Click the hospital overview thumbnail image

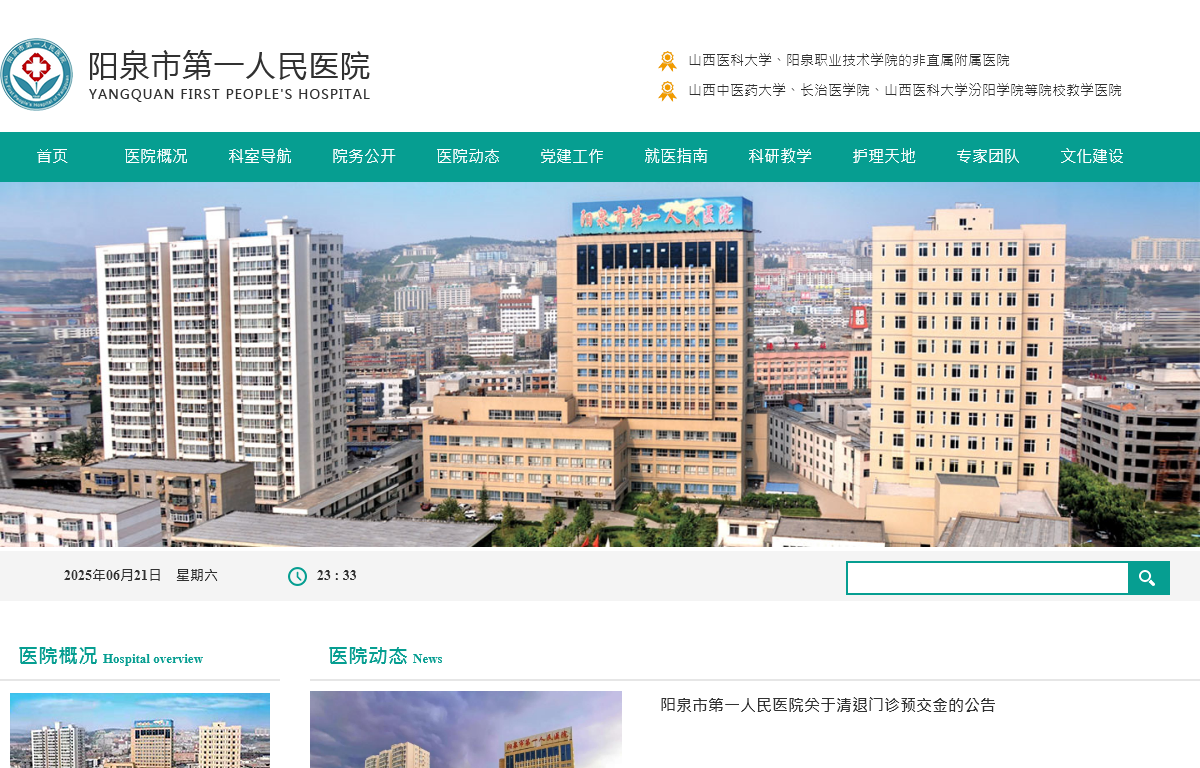pos(140,731)
